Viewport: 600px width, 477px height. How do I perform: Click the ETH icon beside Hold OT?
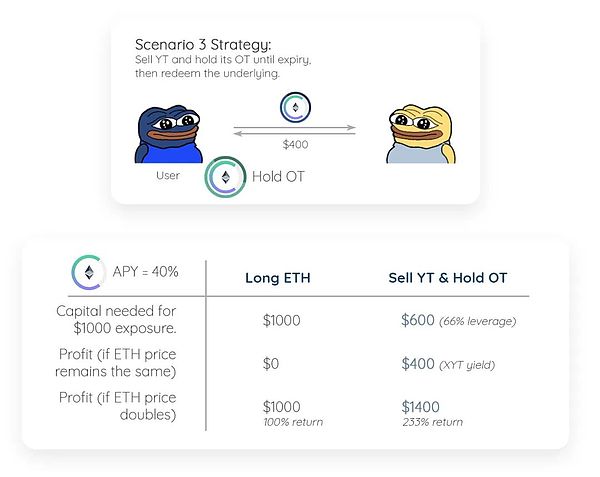[225, 178]
